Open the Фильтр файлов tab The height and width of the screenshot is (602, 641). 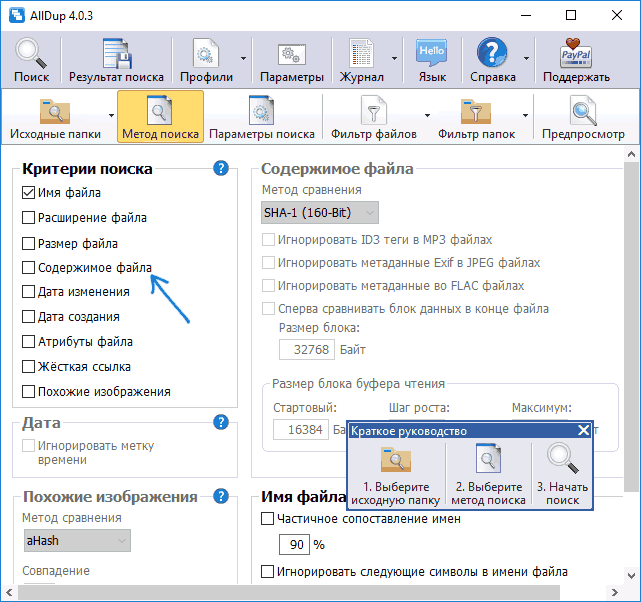pos(374,116)
